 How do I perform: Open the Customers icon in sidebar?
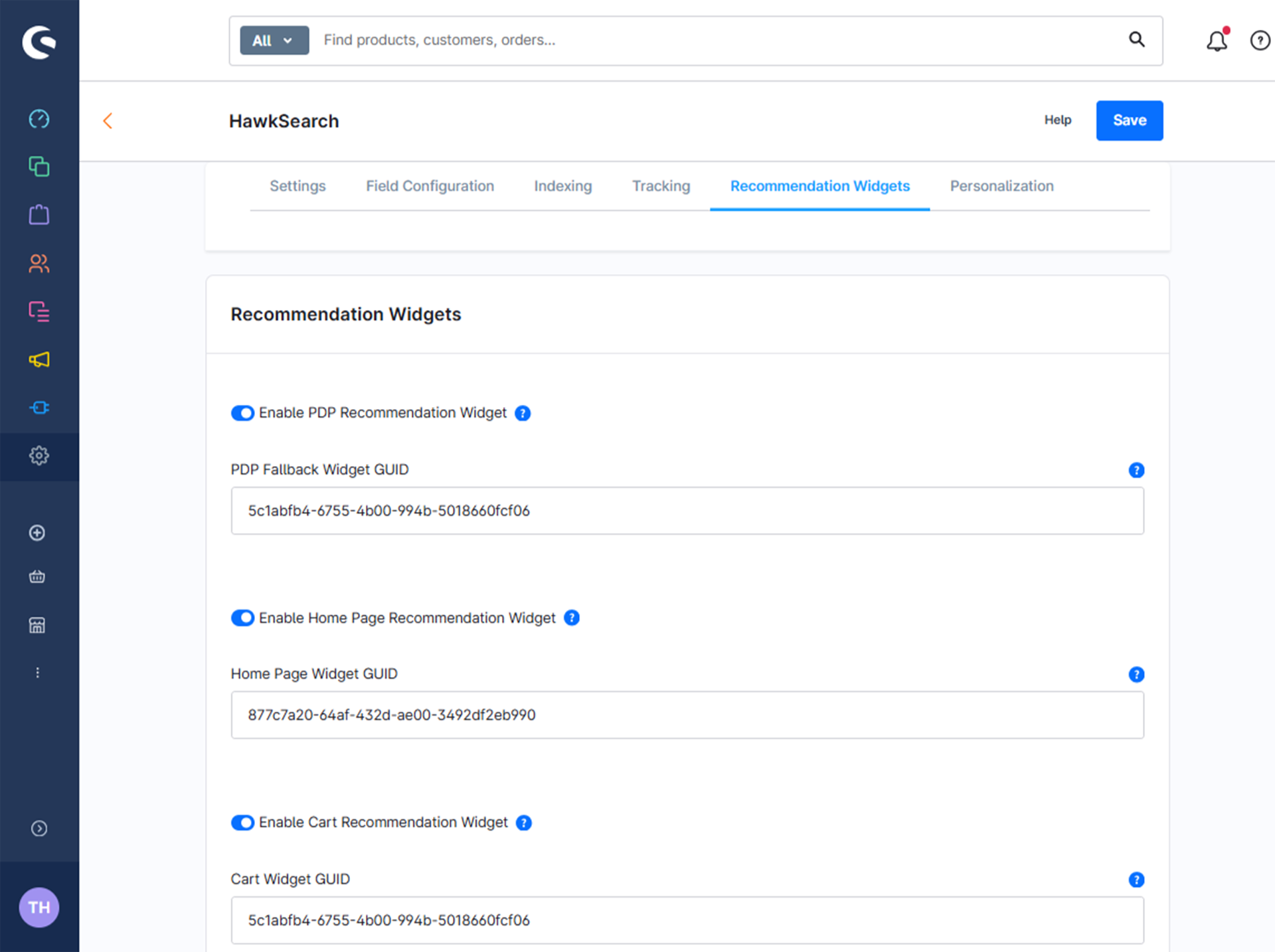coord(39,264)
